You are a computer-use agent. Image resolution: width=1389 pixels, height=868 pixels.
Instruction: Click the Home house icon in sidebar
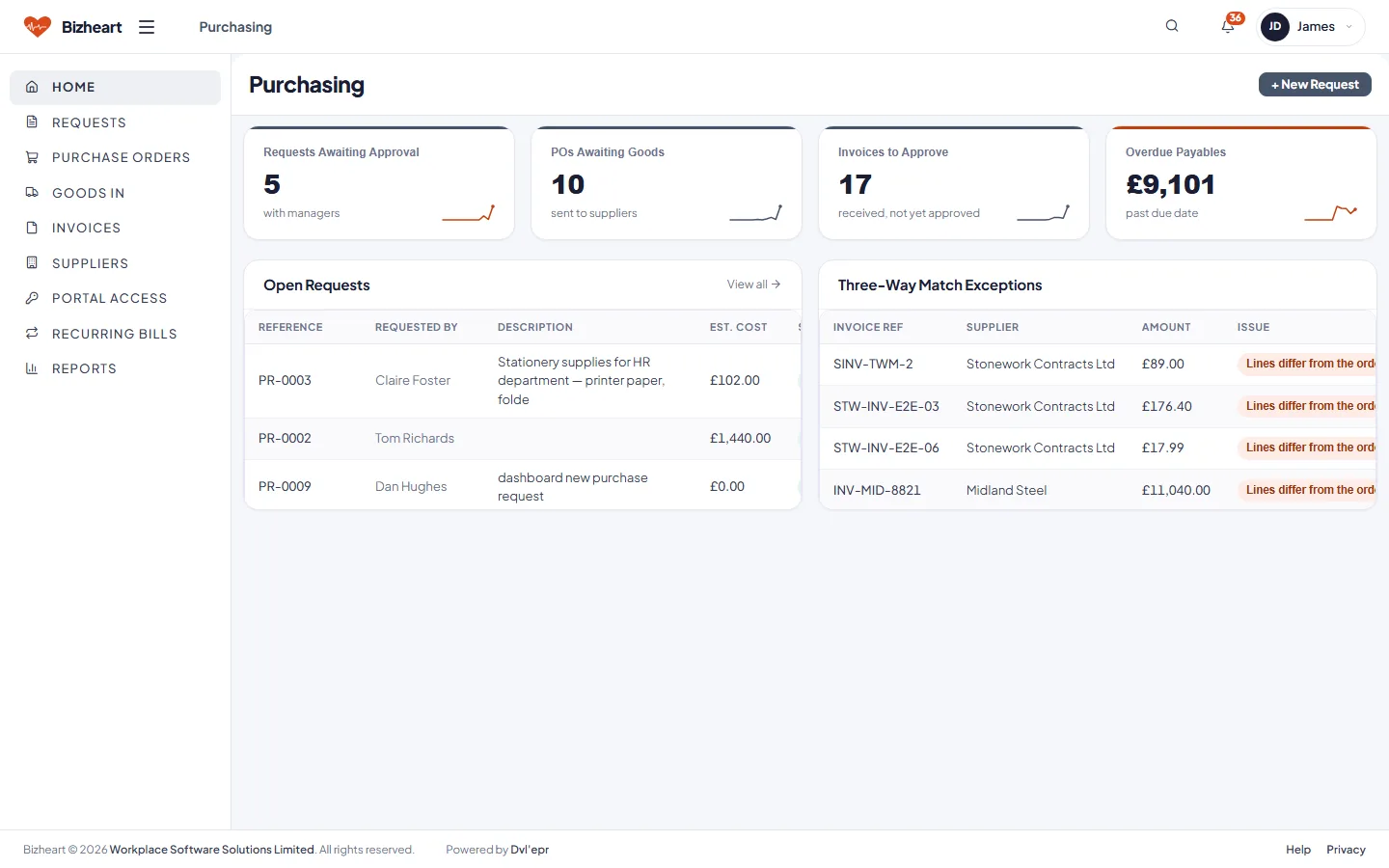pos(32,87)
